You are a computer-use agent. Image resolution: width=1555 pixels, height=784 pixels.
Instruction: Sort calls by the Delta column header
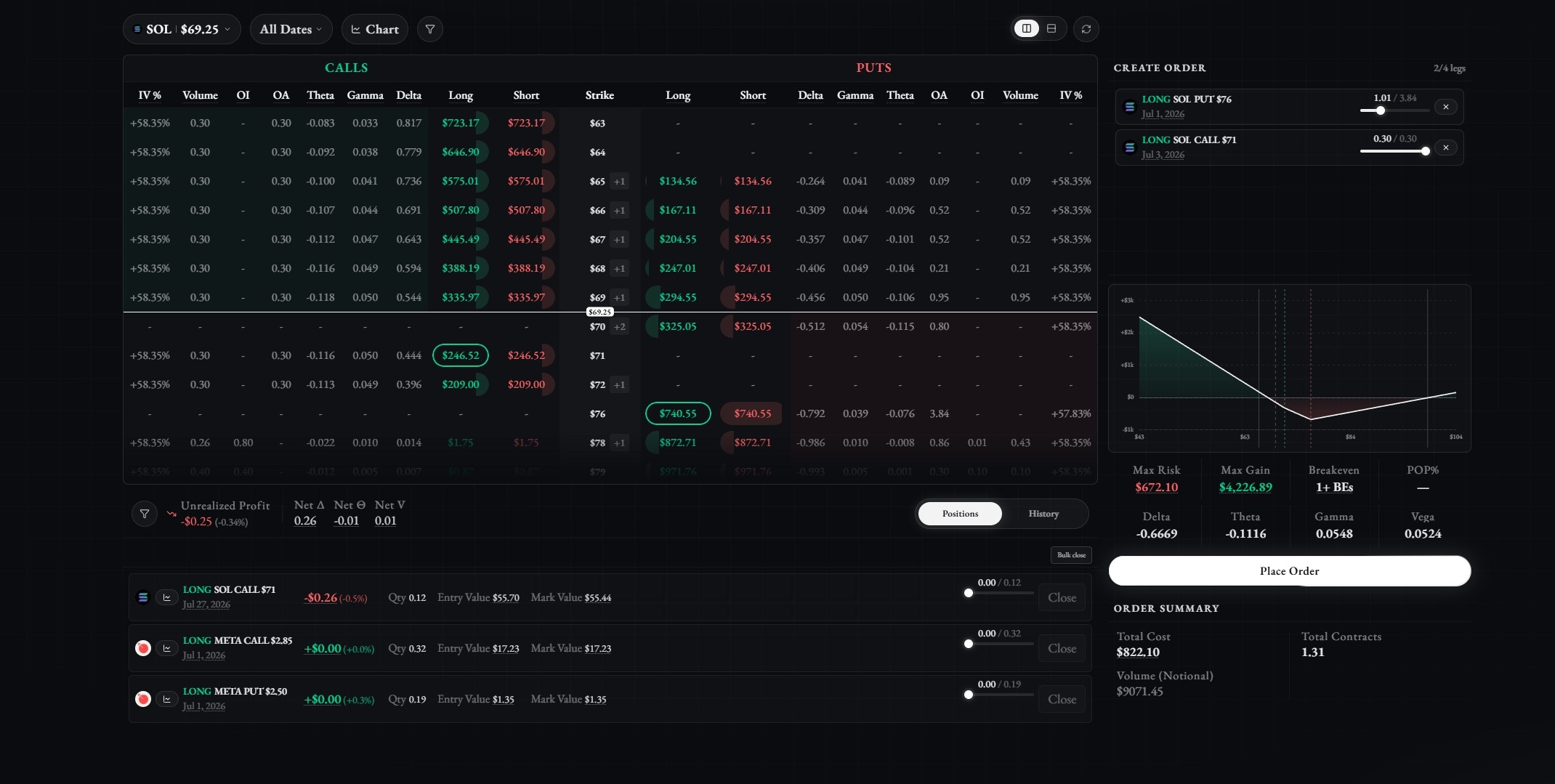pyautogui.click(x=408, y=95)
